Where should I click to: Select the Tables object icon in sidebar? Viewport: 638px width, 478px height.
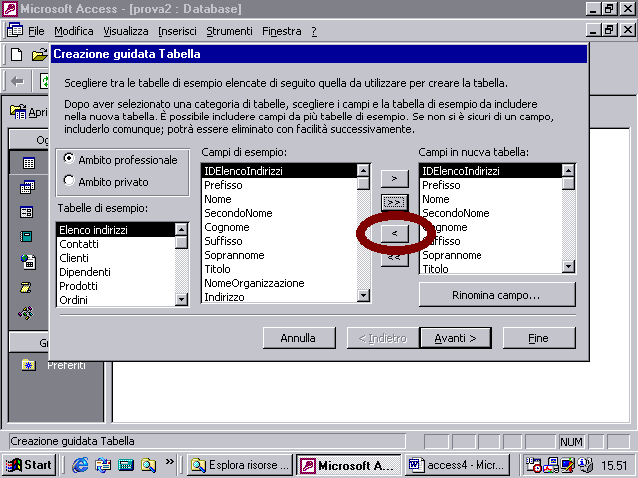tap(28, 163)
